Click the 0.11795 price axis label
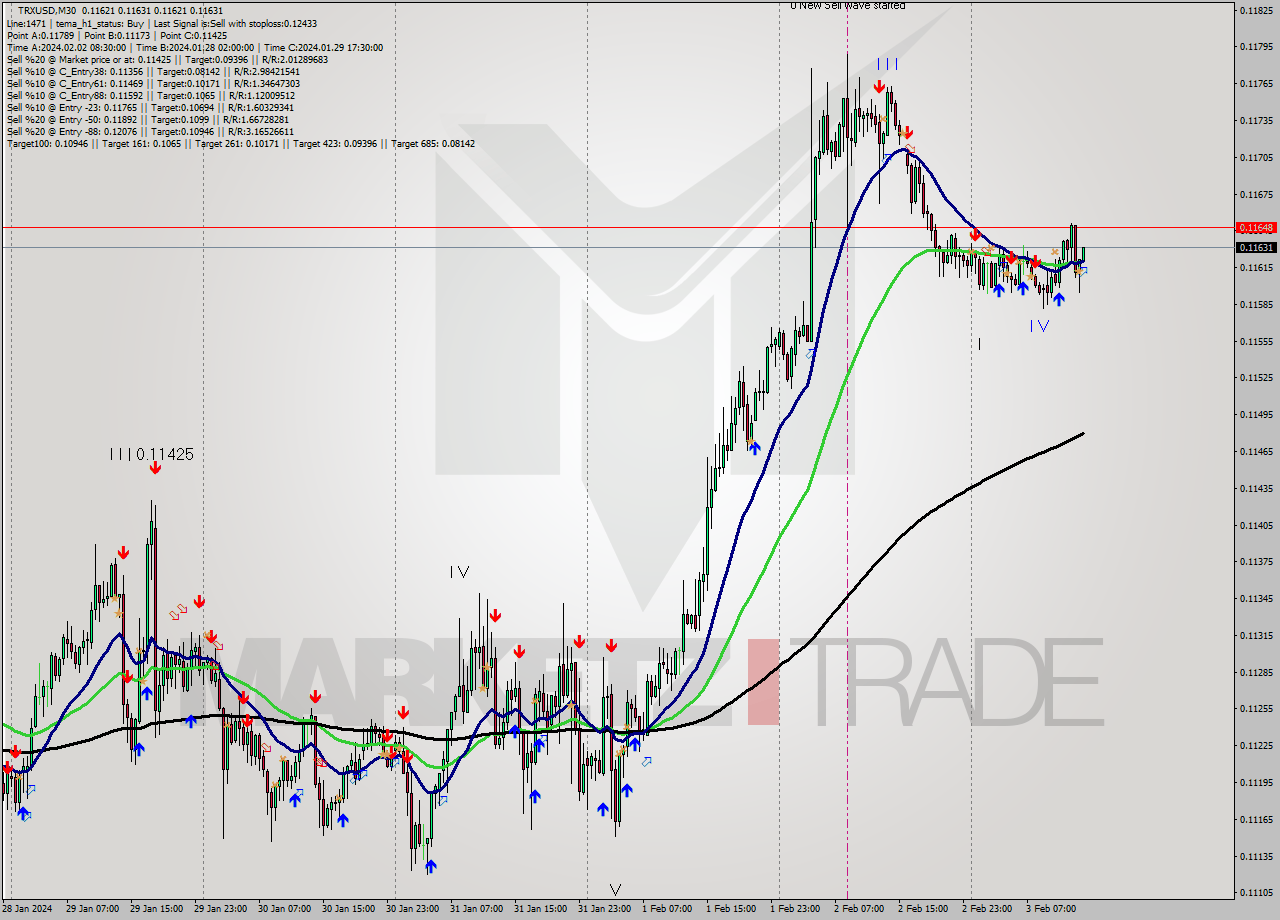 1256,47
